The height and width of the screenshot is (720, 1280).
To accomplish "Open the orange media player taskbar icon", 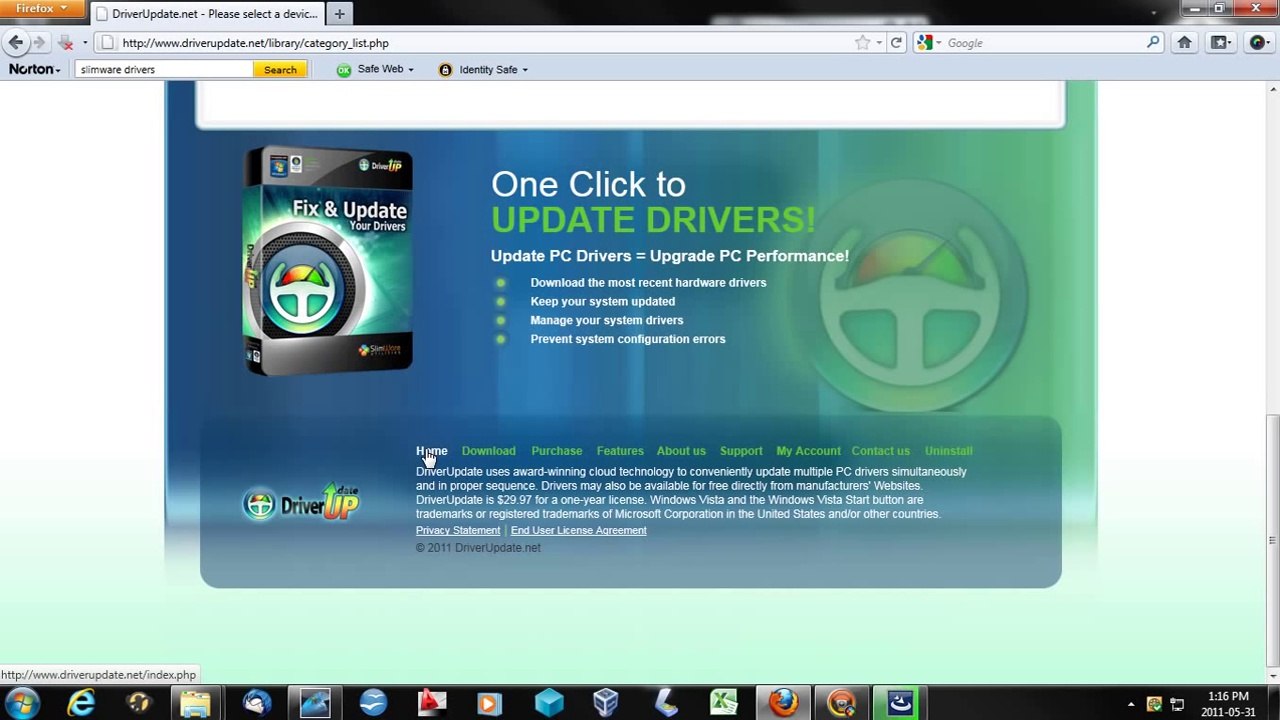I will [489, 703].
